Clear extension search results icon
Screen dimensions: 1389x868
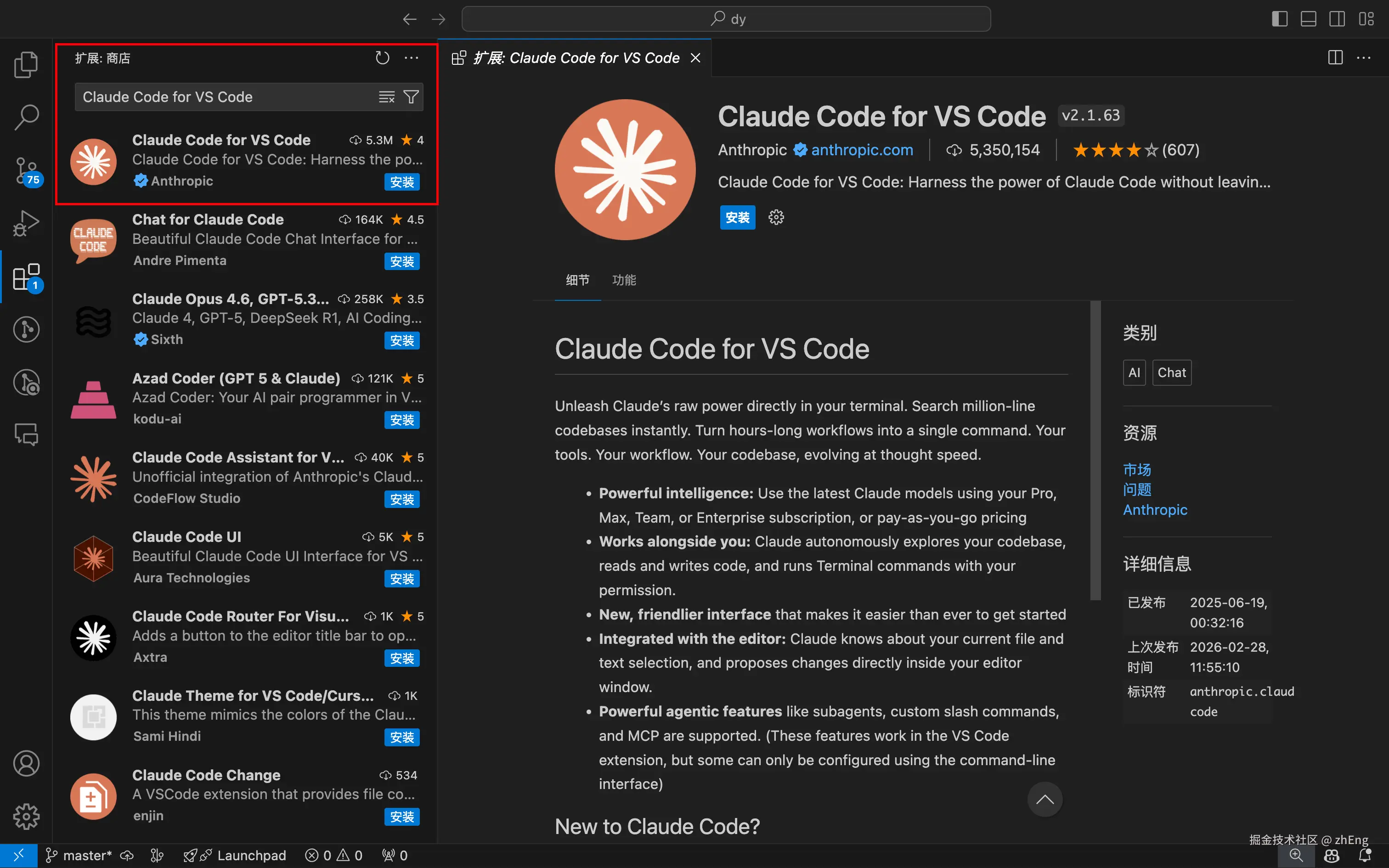pos(386,97)
